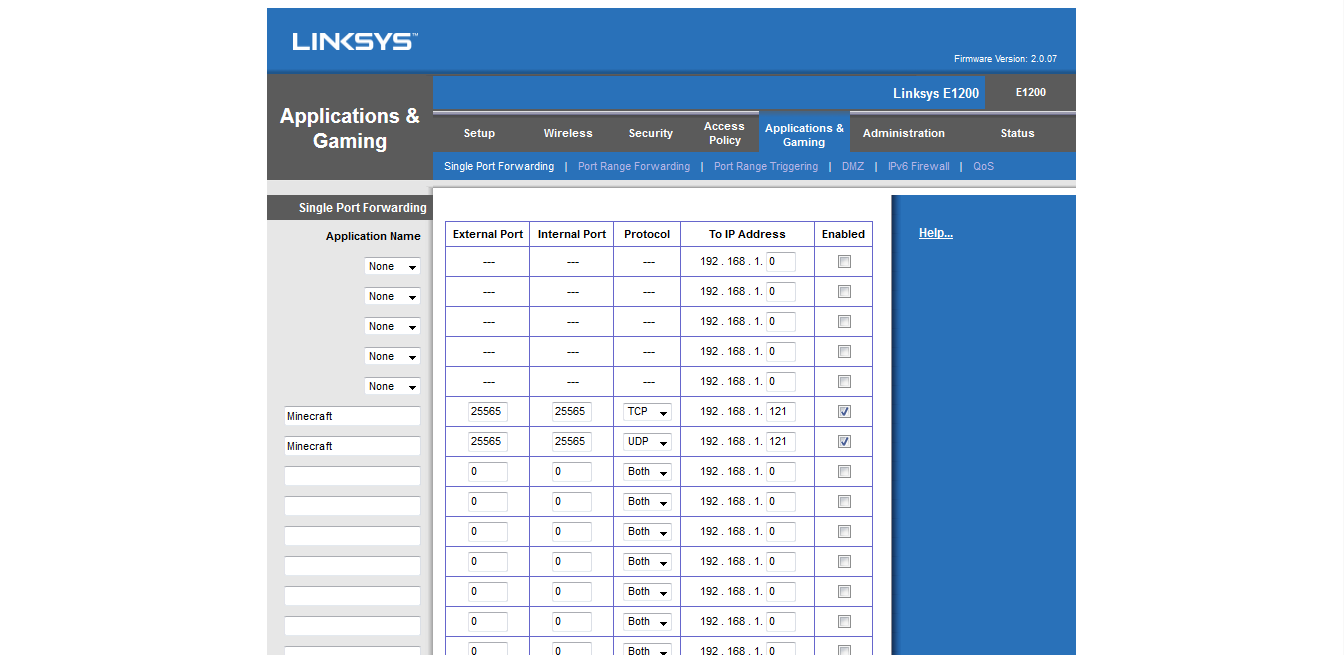Open the Port Range Forwarding page
The width and height of the screenshot is (1344, 655).
[634, 166]
